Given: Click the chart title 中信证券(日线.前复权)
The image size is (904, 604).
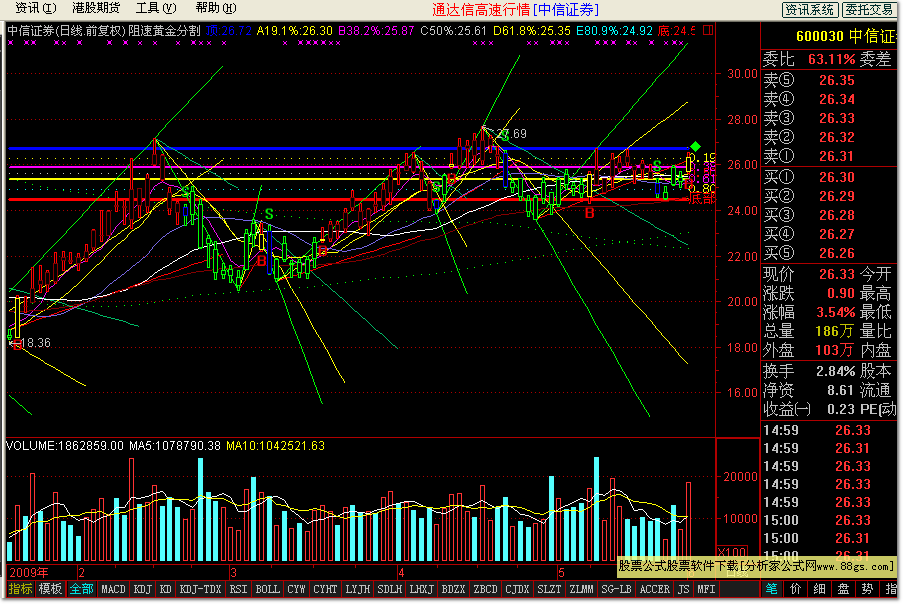Looking at the screenshot, I should (66, 31).
